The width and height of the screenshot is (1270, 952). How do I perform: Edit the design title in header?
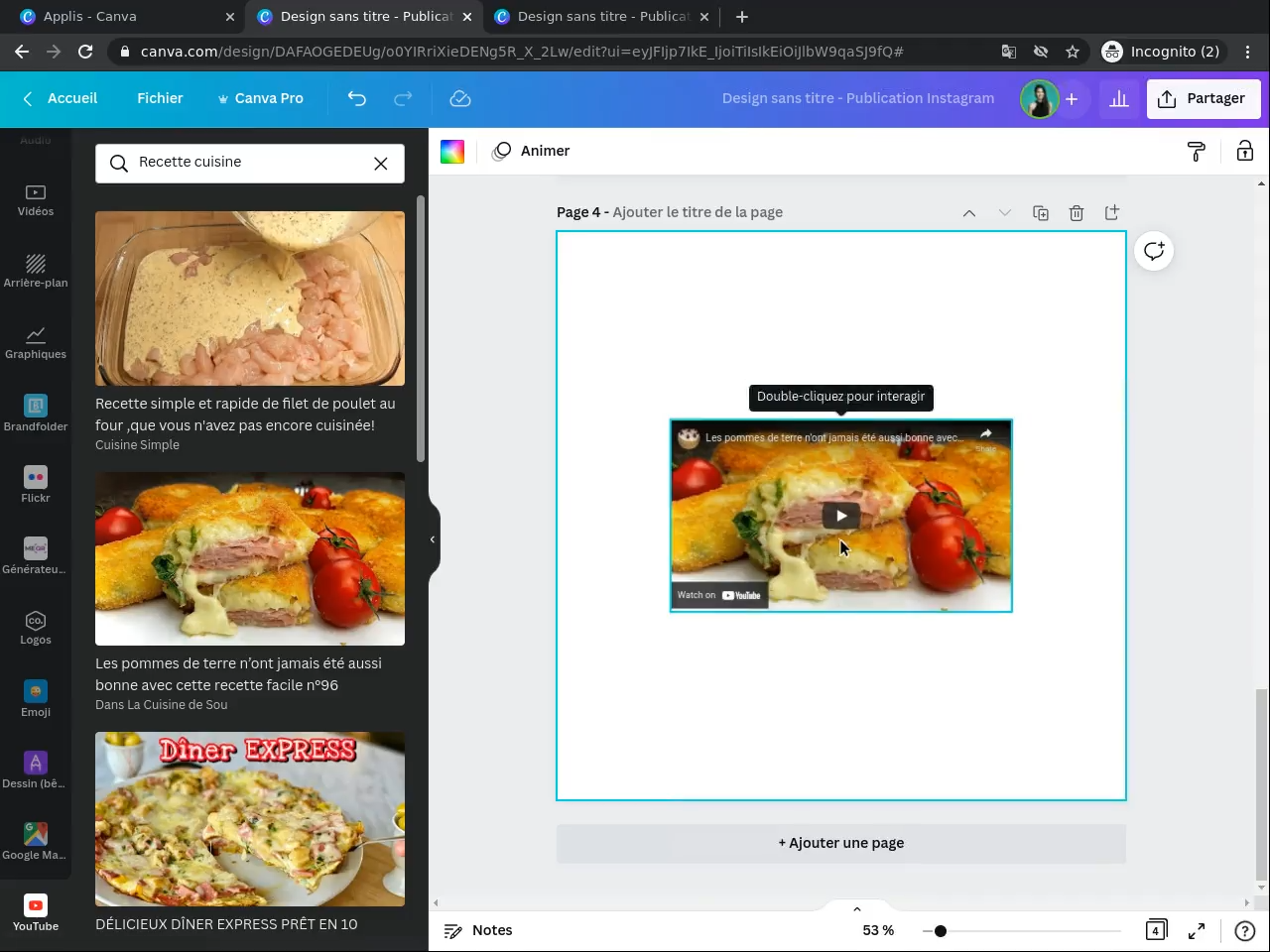[858, 98]
